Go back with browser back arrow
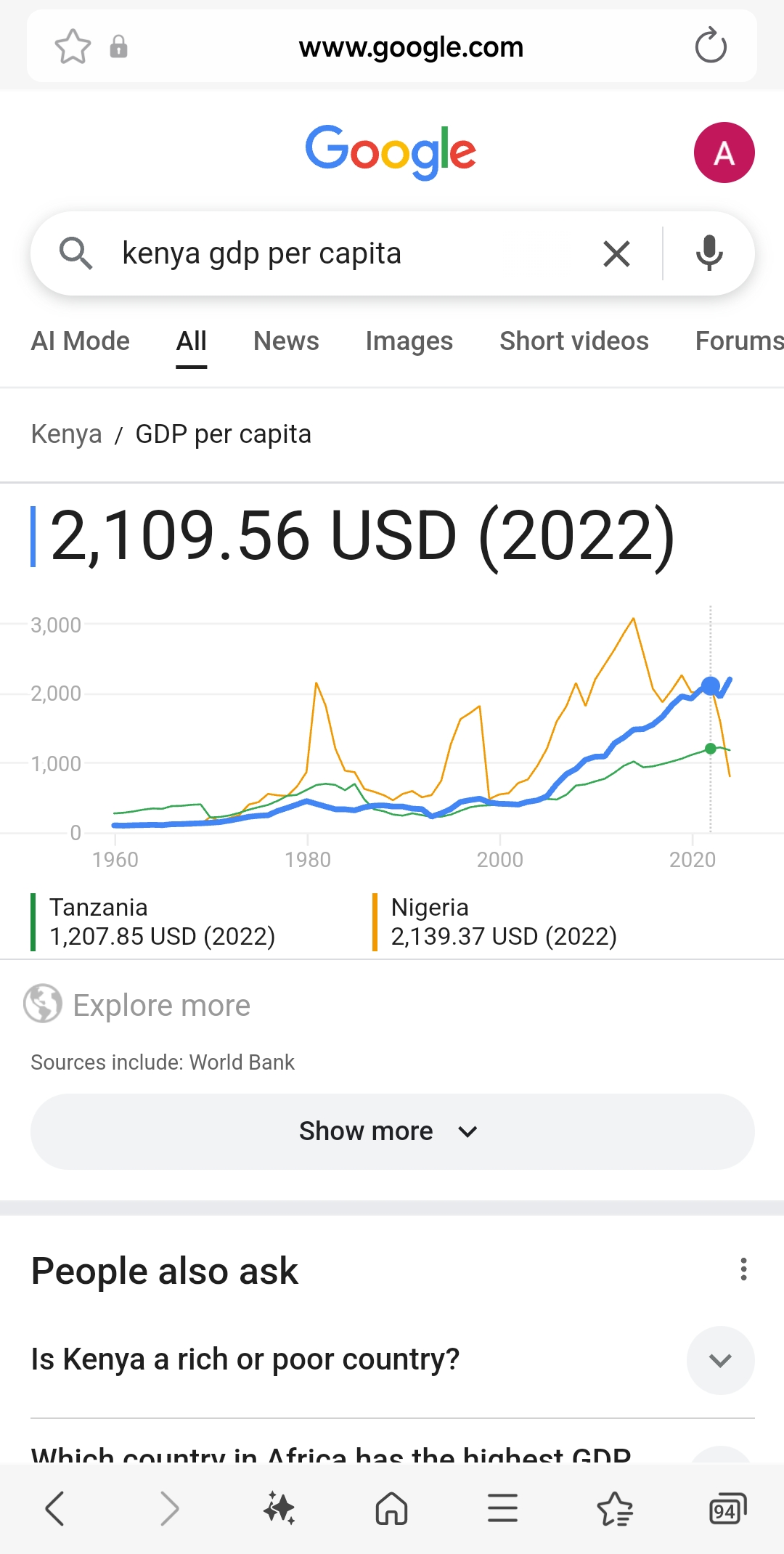 click(x=55, y=1509)
